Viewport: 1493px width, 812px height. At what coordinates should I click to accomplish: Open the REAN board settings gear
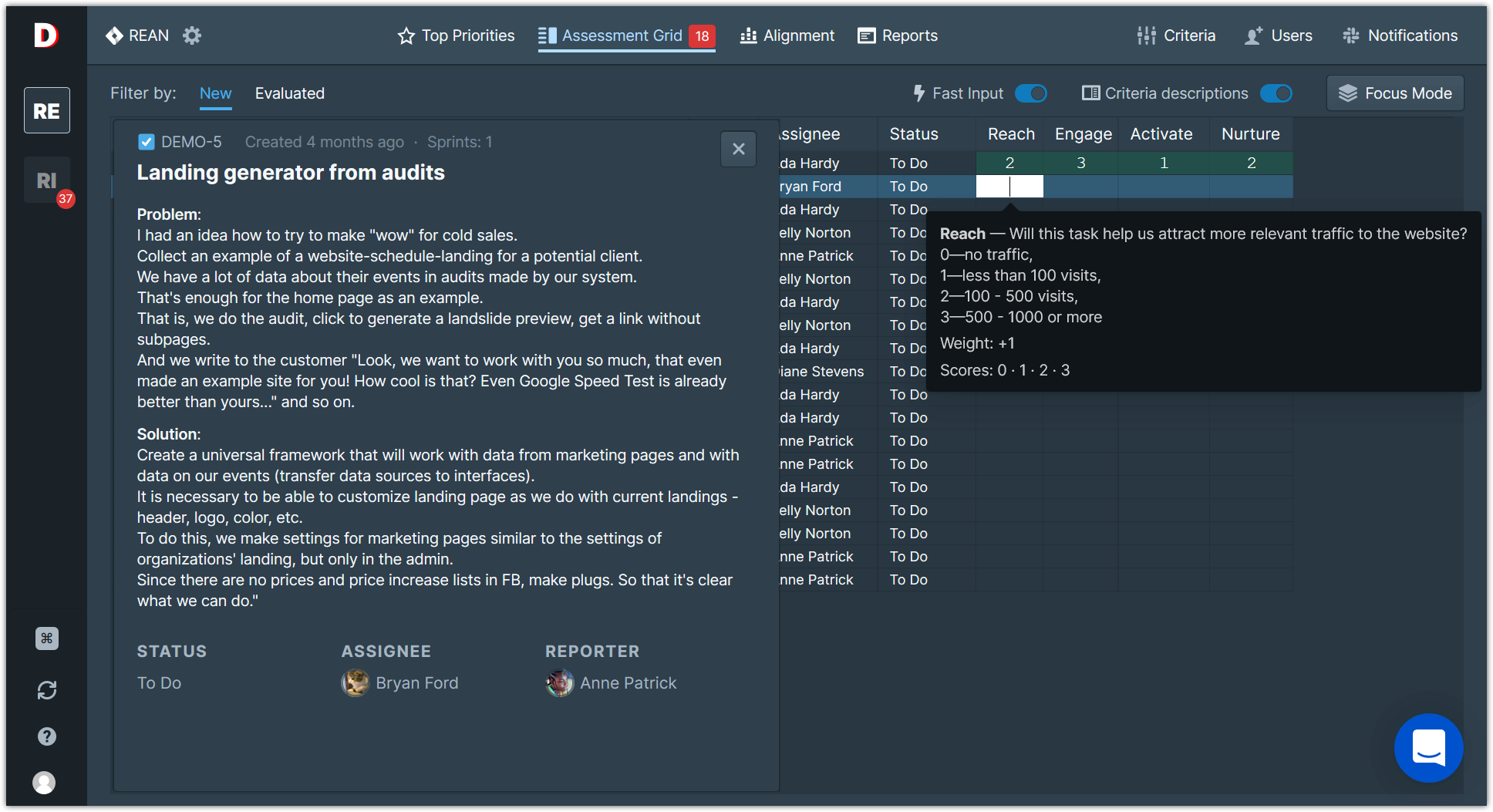tap(192, 35)
